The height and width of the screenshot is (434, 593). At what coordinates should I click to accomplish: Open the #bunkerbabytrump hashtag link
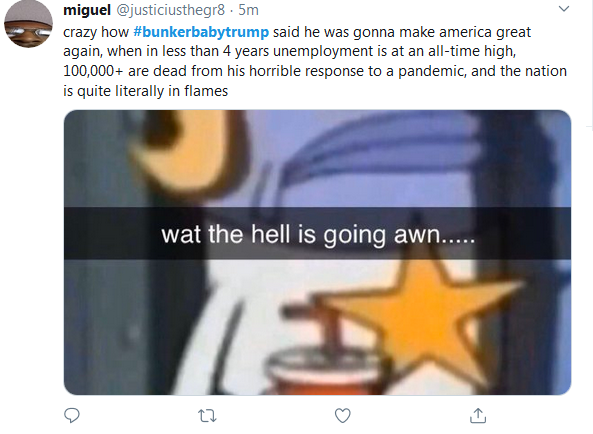pyautogui.click(x=201, y=32)
